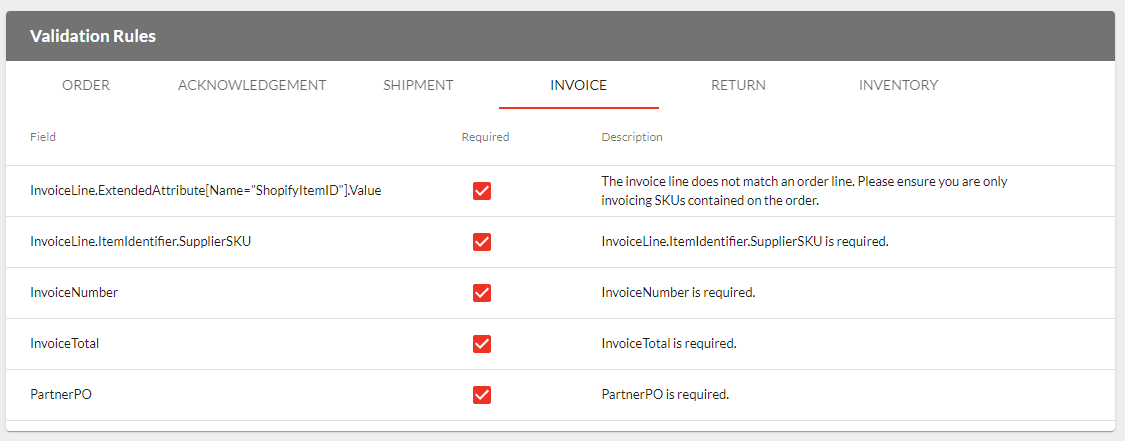Toggle Required checkbox for SupplierSKU
This screenshot has width=1125, height=441.
click(x=481, y=242)
